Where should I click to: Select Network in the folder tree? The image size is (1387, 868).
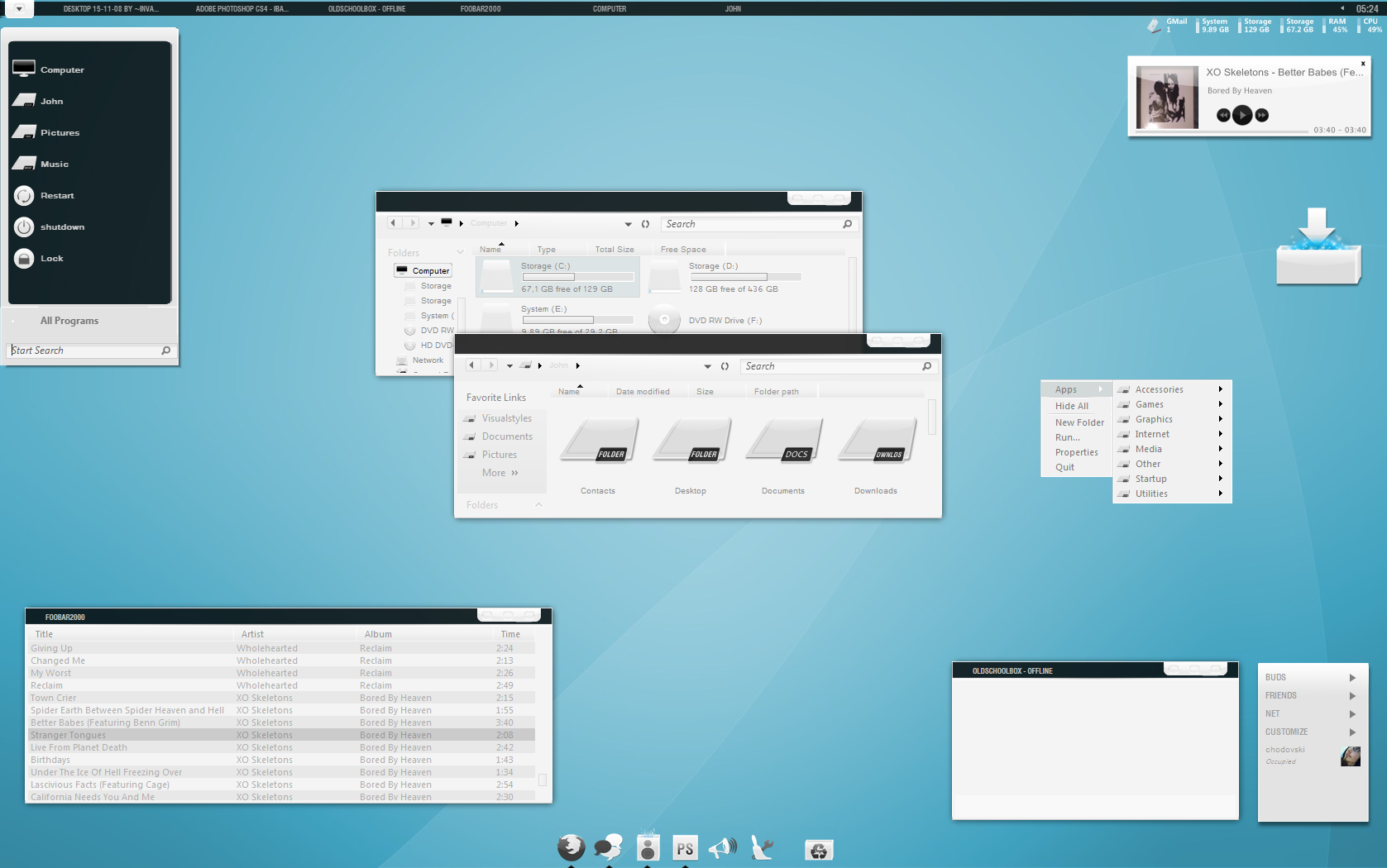coord(428,360)
